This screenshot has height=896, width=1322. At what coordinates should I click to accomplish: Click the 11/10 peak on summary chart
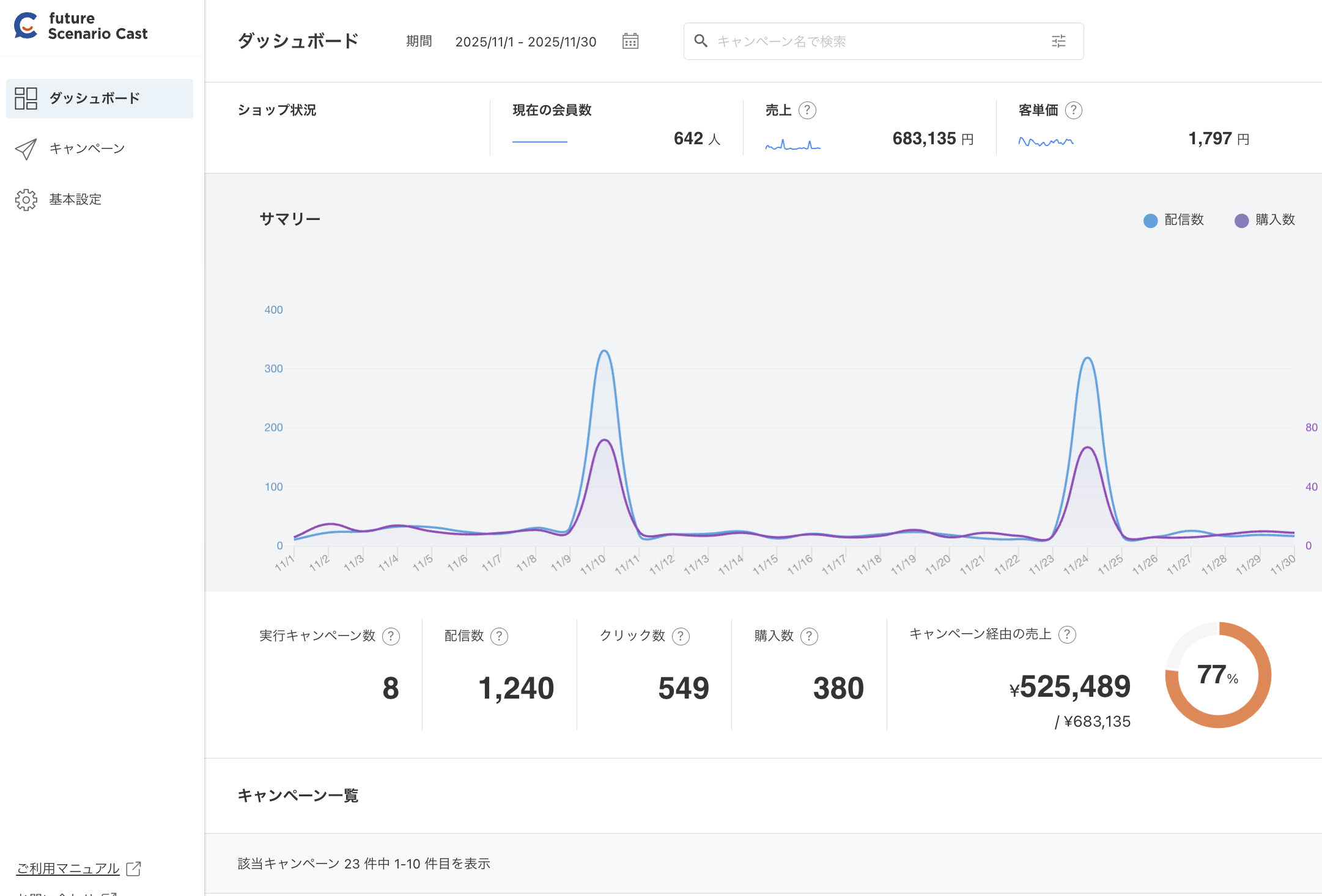pos(604,351)
